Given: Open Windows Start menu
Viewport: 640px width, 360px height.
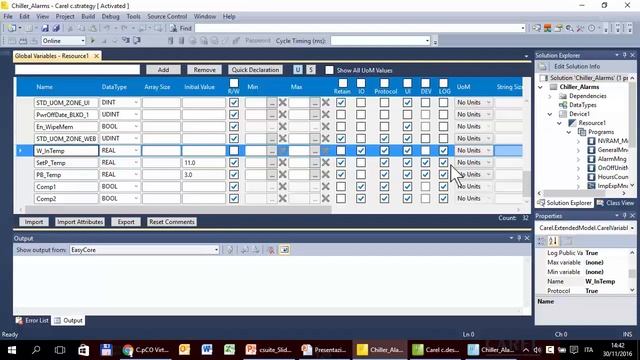Looking at the screenshot, I should click(12, 350).
